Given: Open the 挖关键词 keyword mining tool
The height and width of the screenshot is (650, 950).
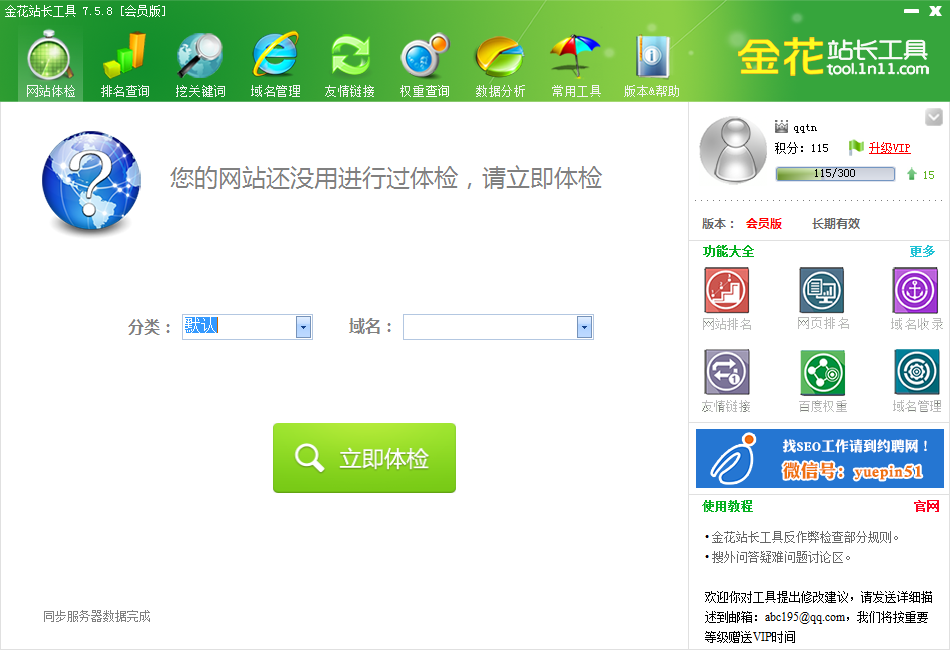Looking at the screenshot, I should pyautogui.click(x=200, y=65).
